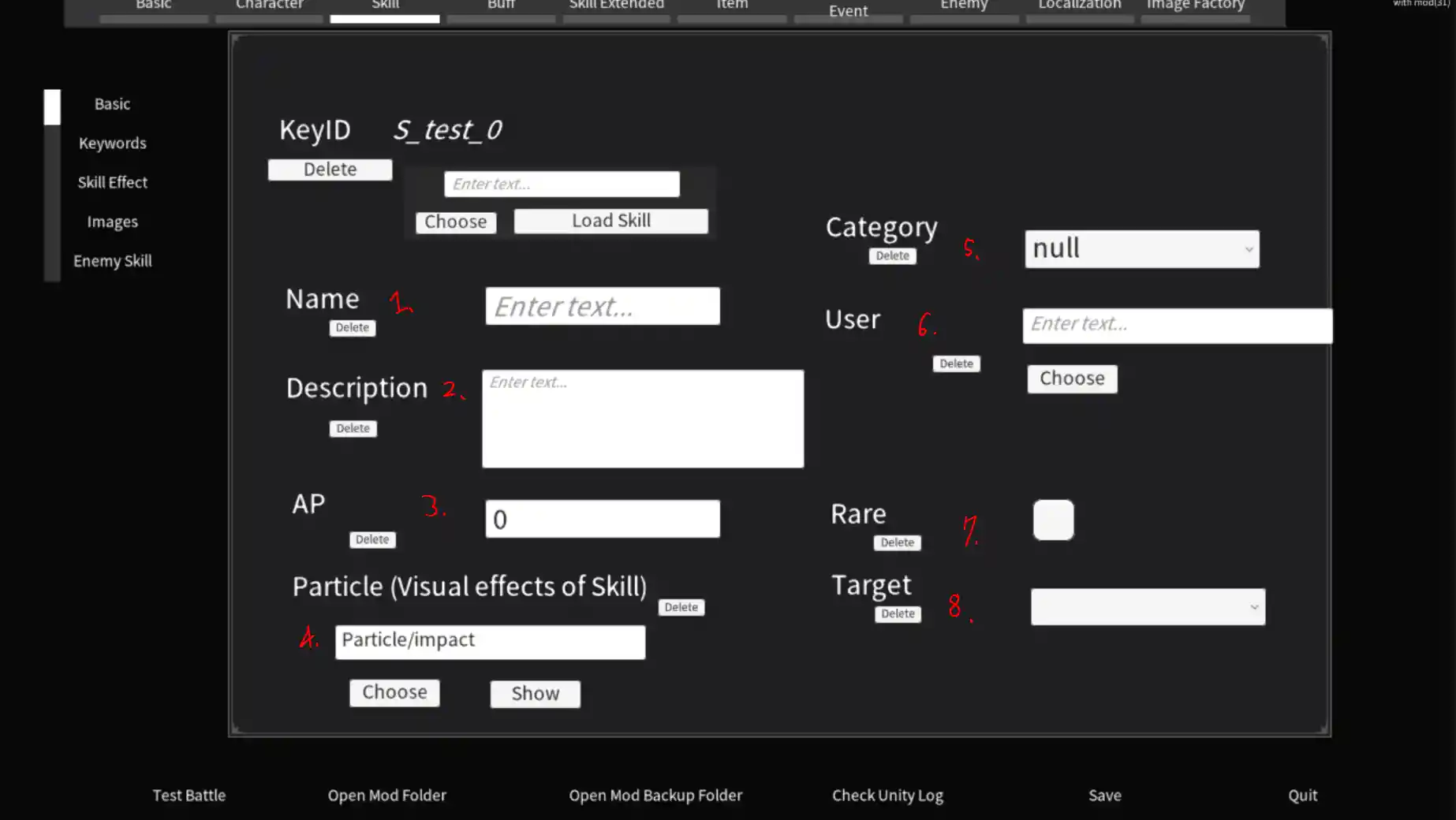The width and height of the screenshot is (1456, 820).
Task: Toggle the Rare checkbox
Action: point(1054,520)
